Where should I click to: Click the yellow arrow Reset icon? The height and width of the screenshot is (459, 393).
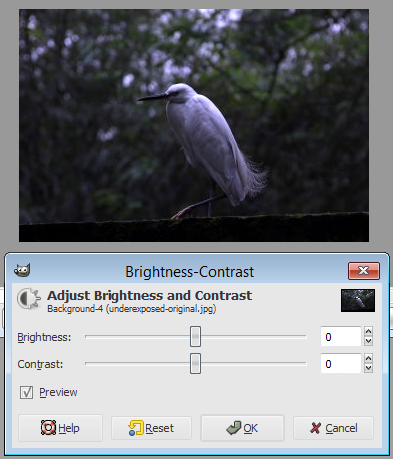click(136, 428)
